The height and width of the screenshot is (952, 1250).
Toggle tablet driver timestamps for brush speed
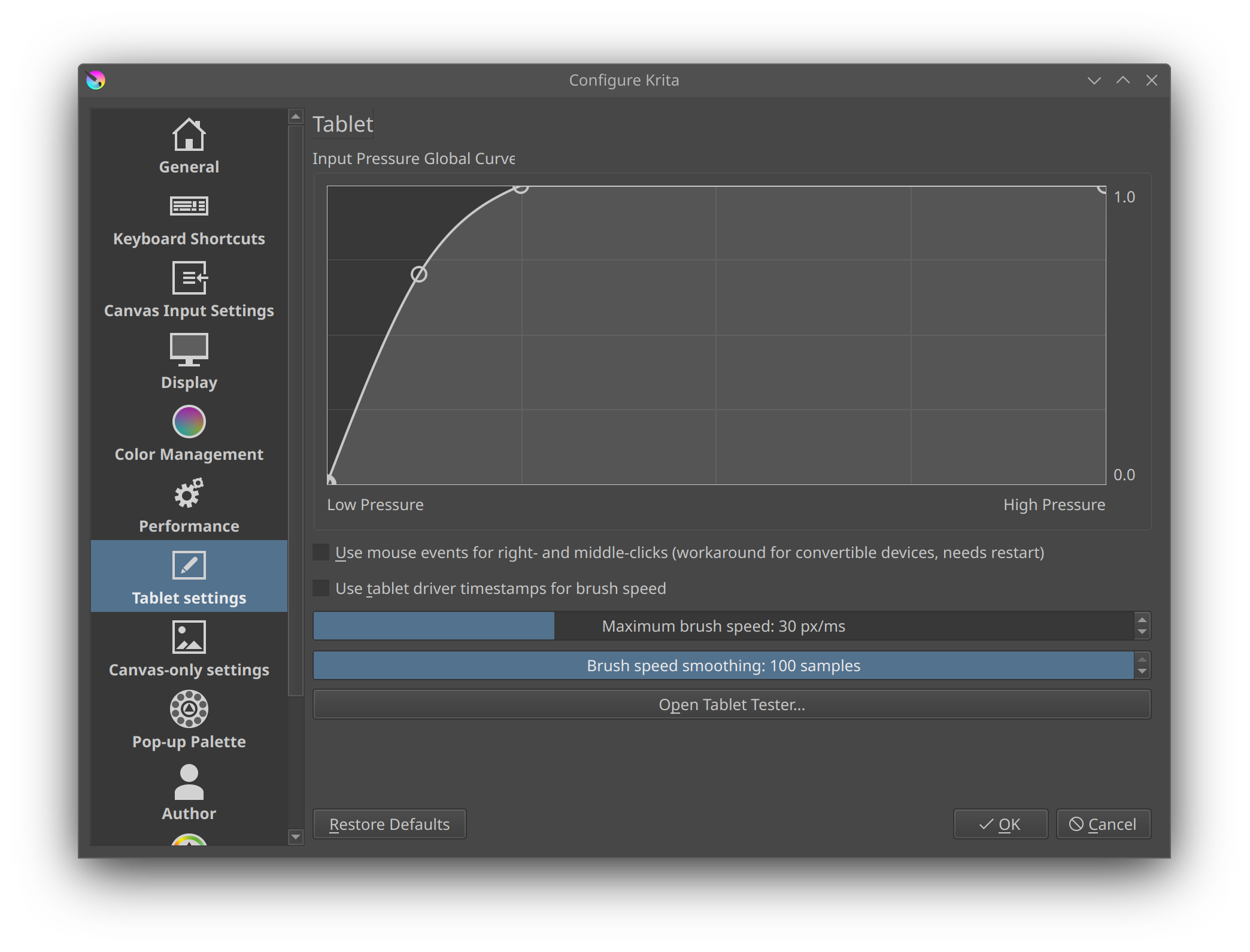321,588
